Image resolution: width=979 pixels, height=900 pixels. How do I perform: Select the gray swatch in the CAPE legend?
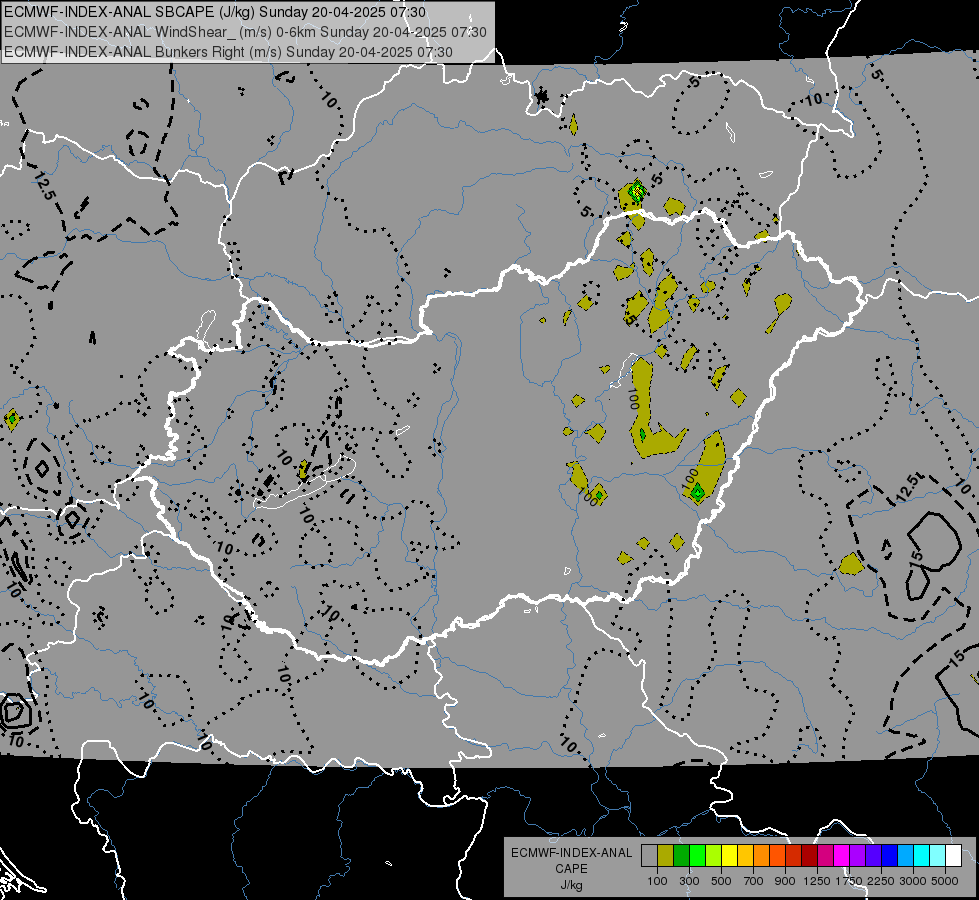[x=649, y=855]
